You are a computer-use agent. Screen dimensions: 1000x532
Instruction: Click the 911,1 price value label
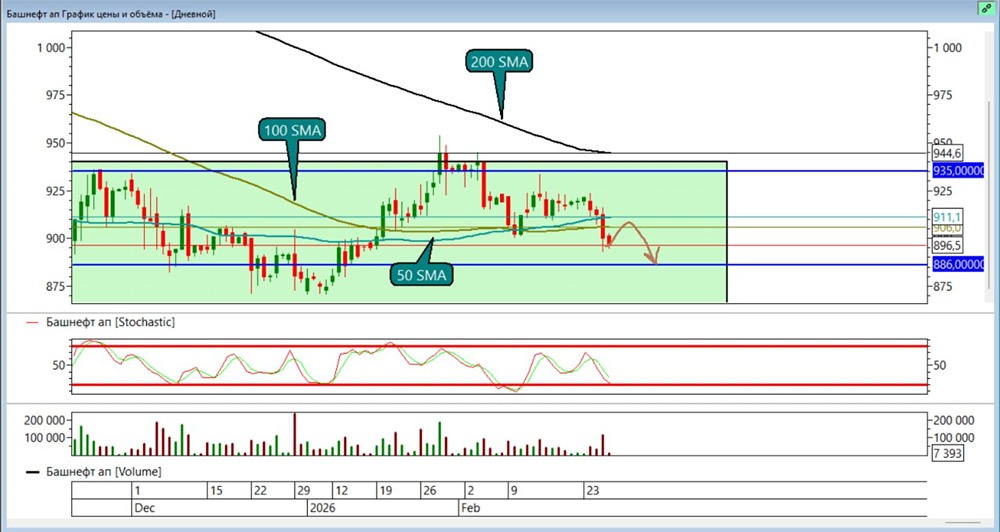[947, 217]
